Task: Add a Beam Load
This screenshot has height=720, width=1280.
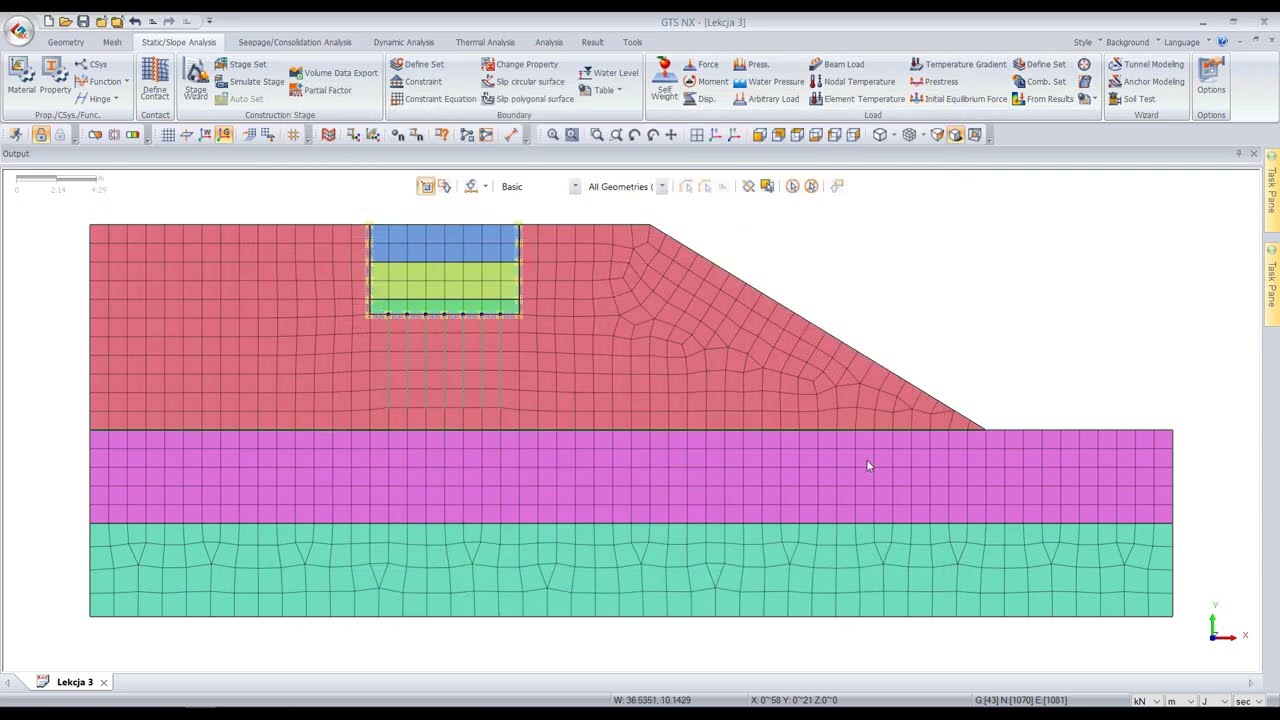Action: (836, 64)
